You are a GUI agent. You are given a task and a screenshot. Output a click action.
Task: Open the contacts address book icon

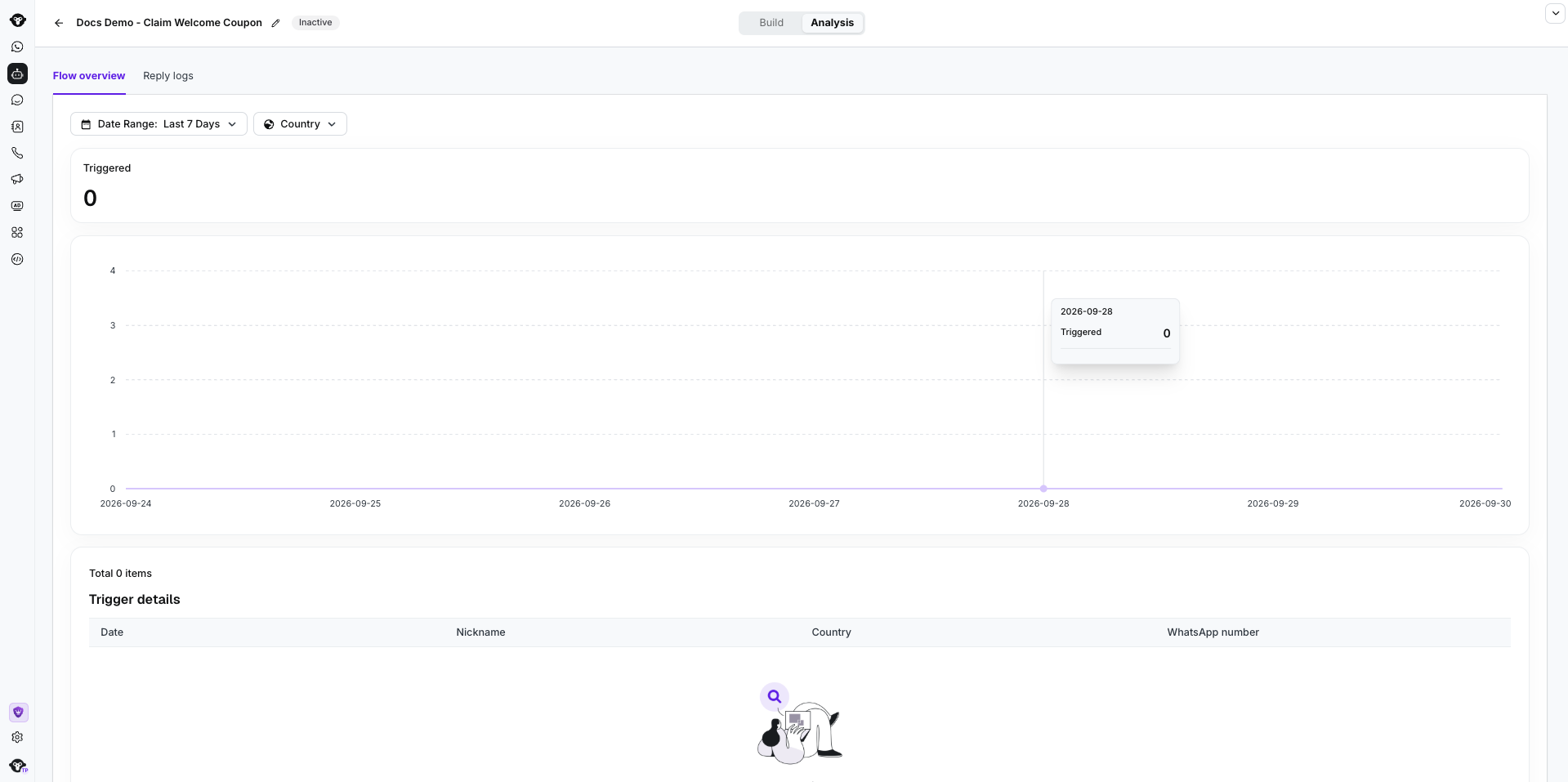17,127
